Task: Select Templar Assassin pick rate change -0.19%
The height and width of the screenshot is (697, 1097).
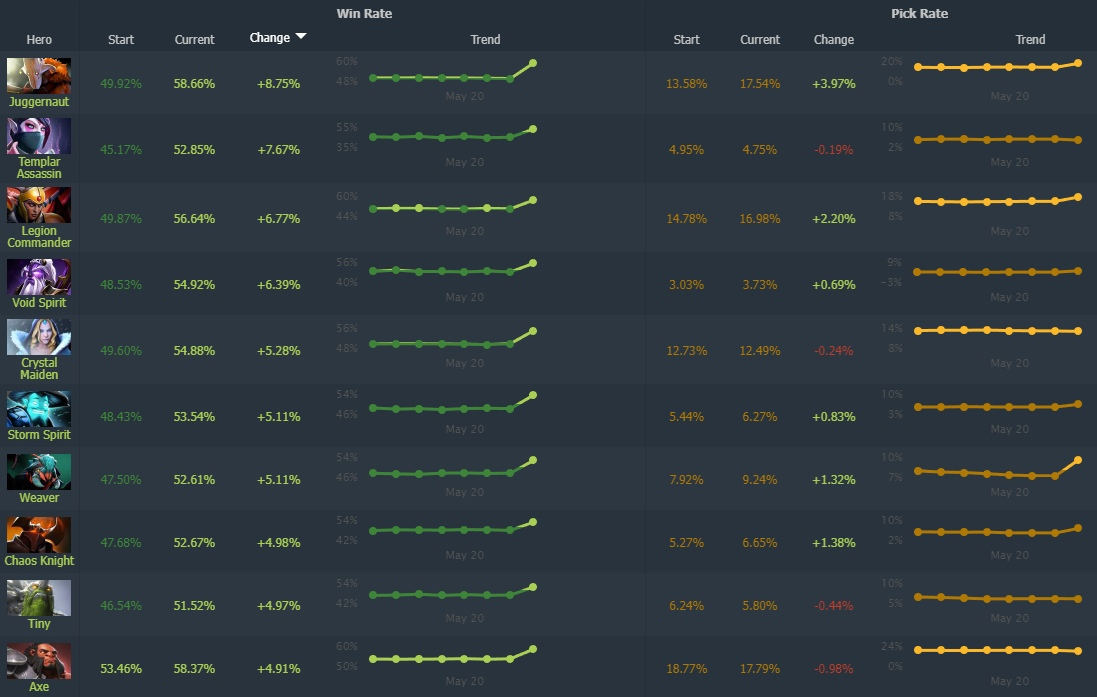Action: click(833, 149)
